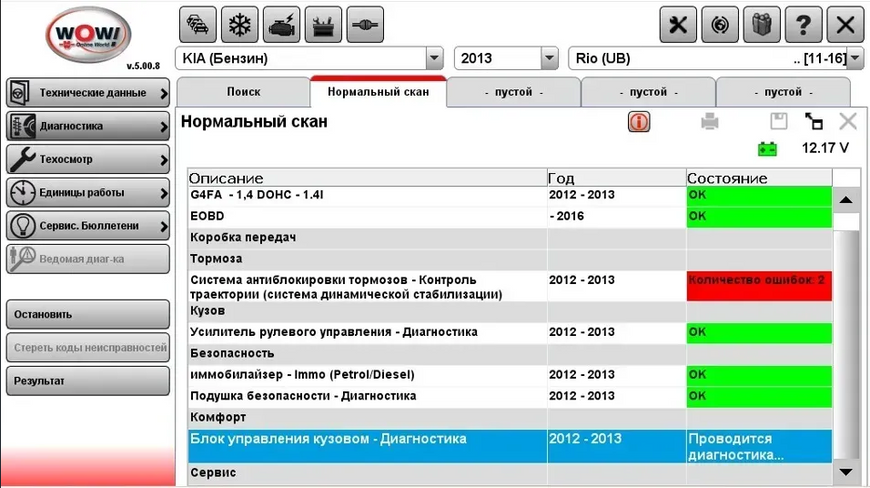
Task: Open the vehicles selection icon
Action: click(198, 25)
